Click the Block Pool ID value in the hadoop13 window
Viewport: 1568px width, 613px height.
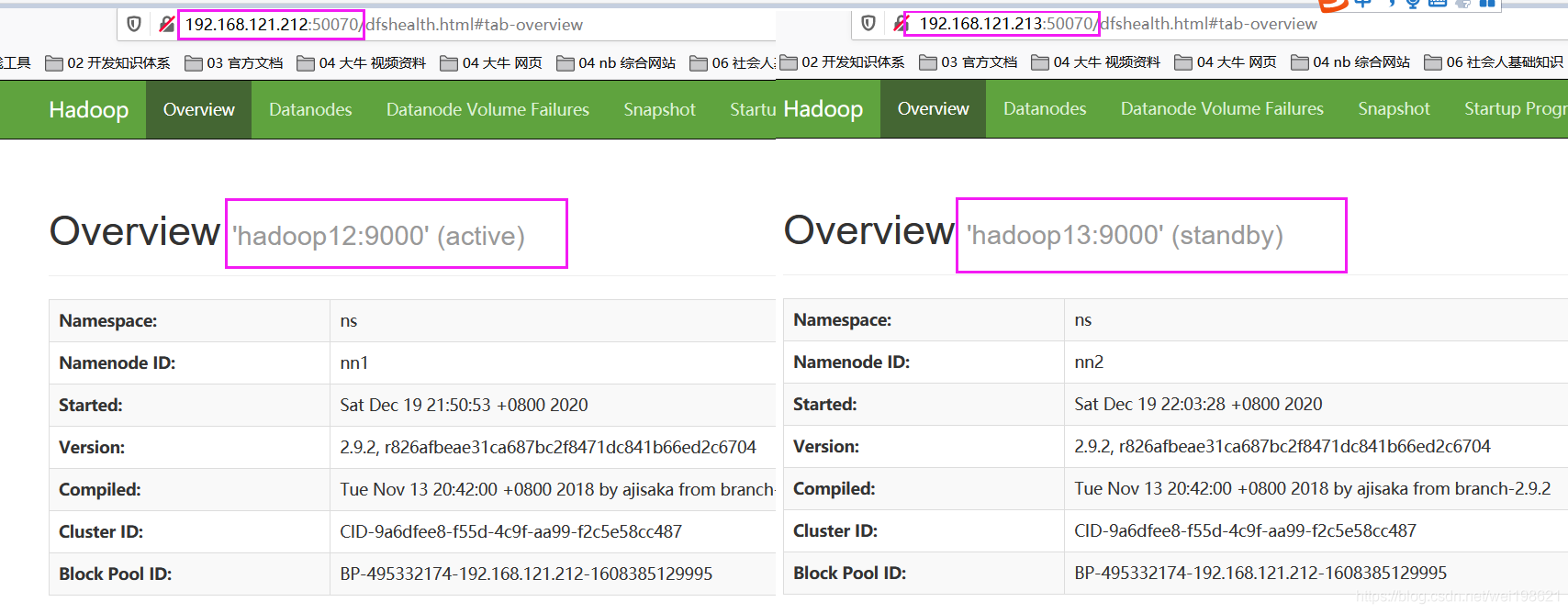pyautogui.click(x=1260, y=574)
